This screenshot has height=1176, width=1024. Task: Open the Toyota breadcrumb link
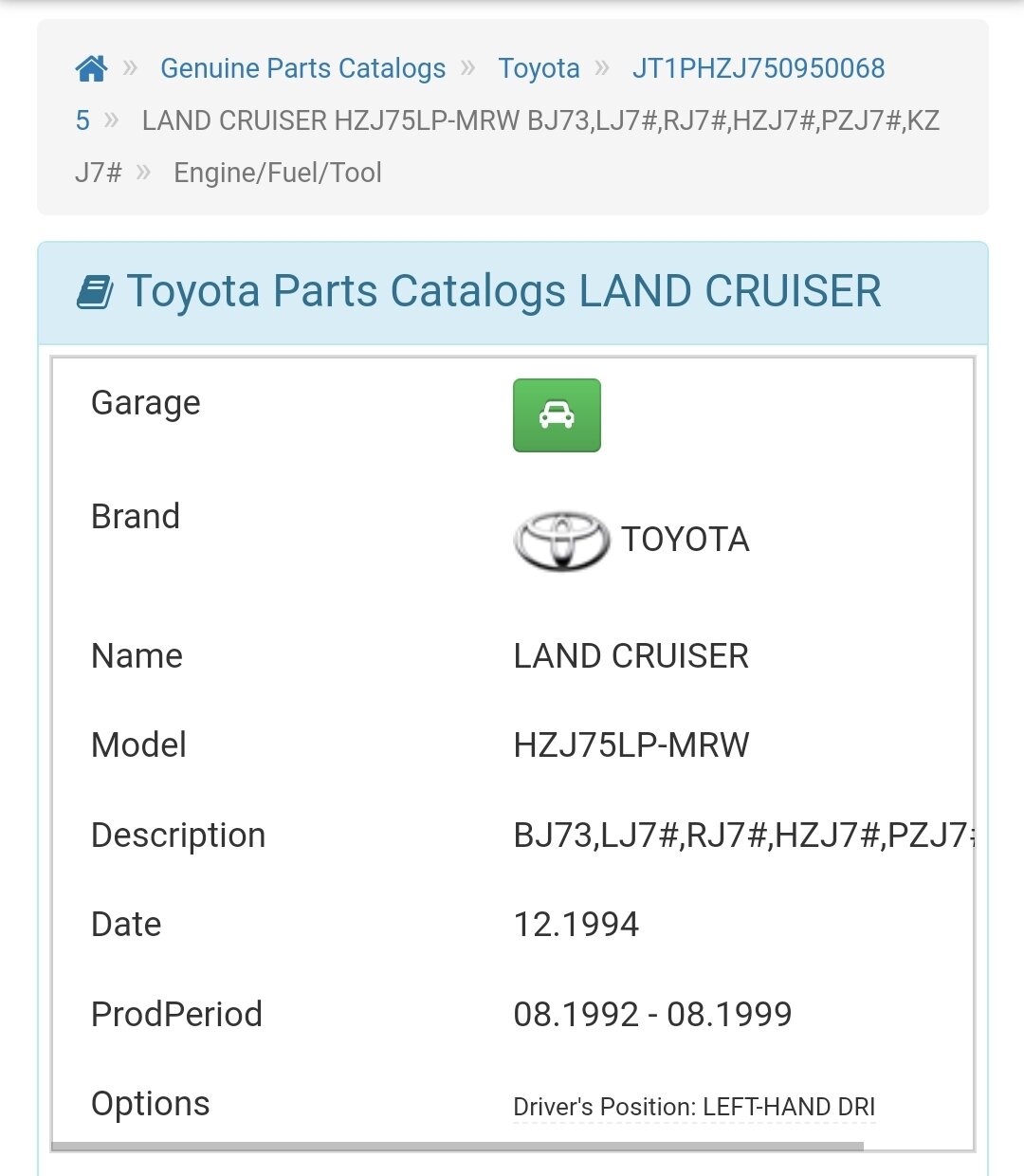(x=539, y=68)
